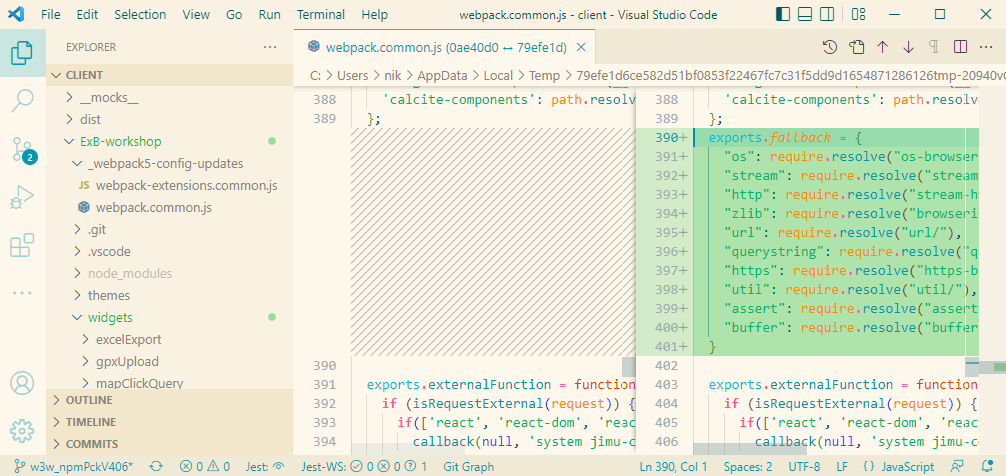Go to previous change arrow up
This screenshot has height=476, width=1006.
coord(882,47)
